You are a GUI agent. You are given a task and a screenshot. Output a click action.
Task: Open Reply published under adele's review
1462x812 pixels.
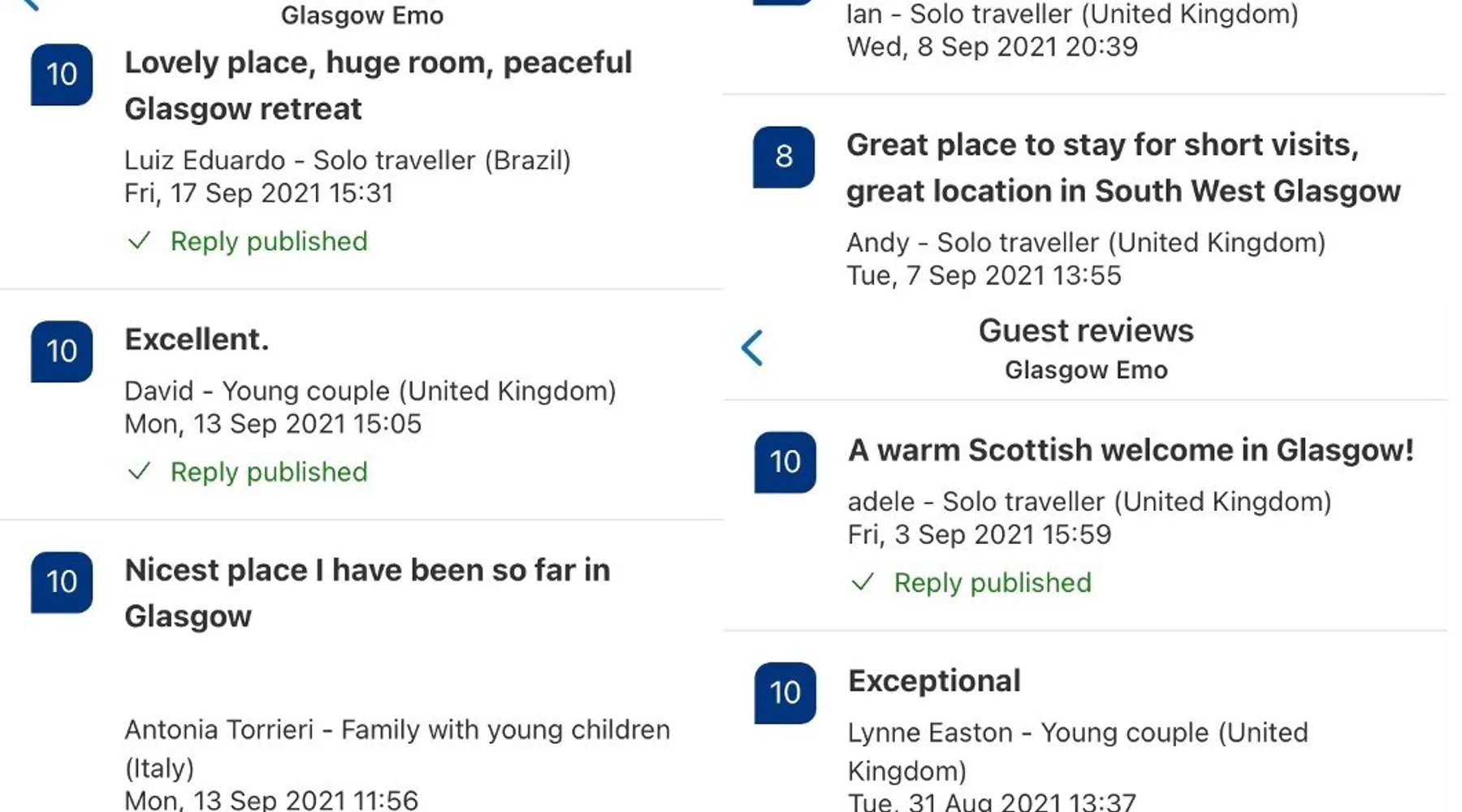[993, 582]
